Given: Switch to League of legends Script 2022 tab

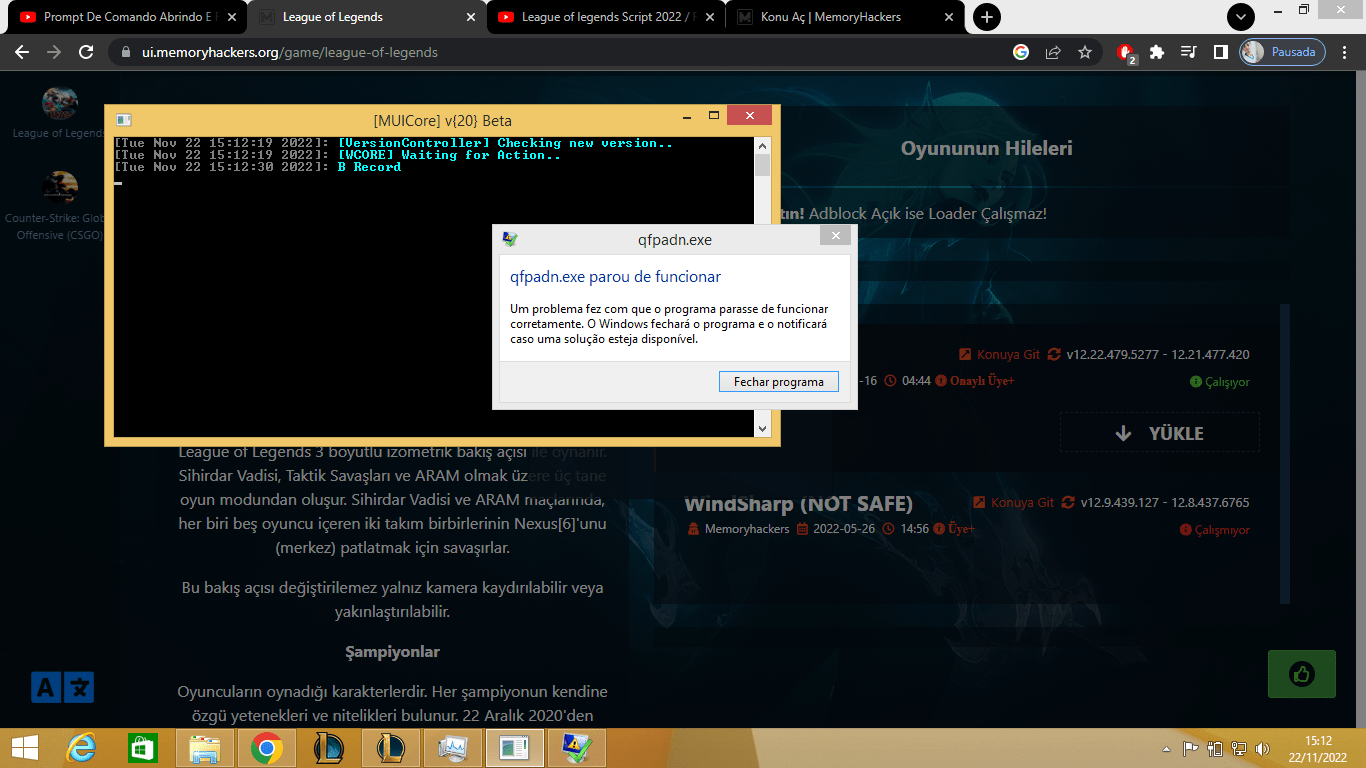Looking at the screenshot, I should [605, 17].
